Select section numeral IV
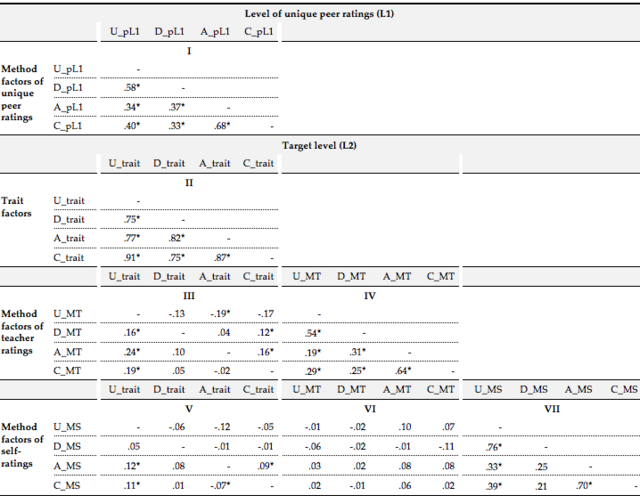Screen dimensions: 640x496 click(370, 296)
